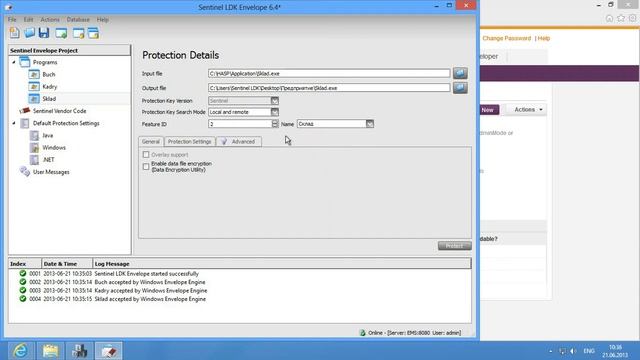The height and width of the screenshot is (360, 640).
Task: Click the New button in browser window
Action: click(488, 110)
